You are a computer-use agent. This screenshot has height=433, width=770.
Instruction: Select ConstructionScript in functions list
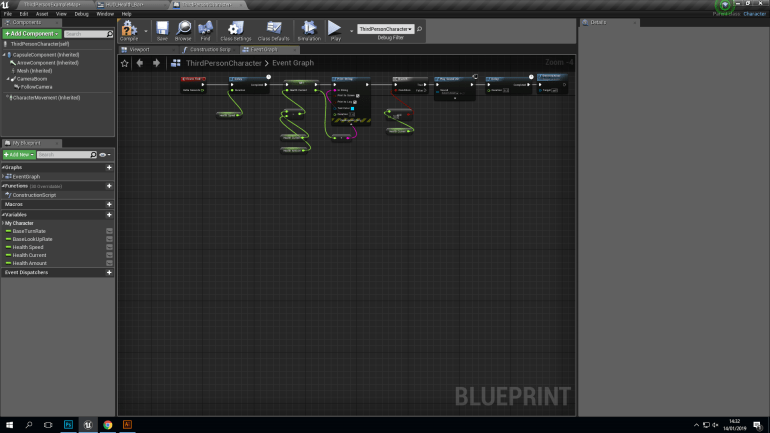pos(34,195)
